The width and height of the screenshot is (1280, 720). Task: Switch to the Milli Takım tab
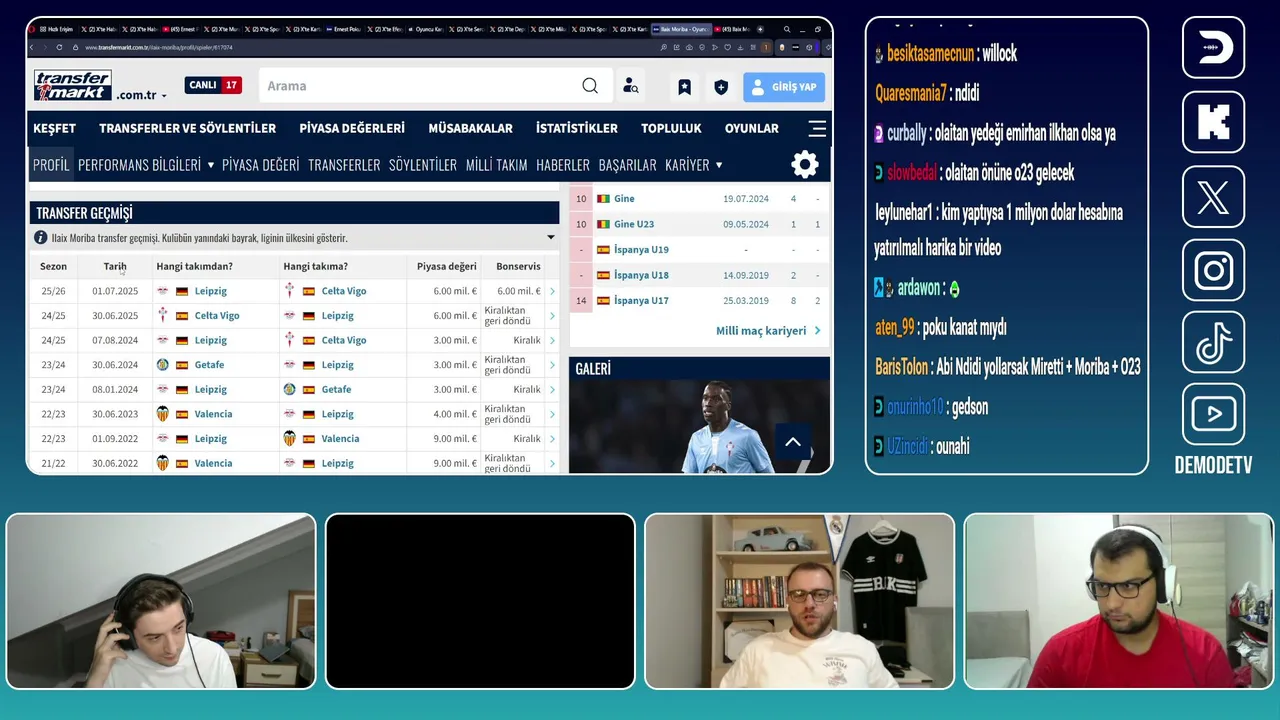click(x=496, y=165)
